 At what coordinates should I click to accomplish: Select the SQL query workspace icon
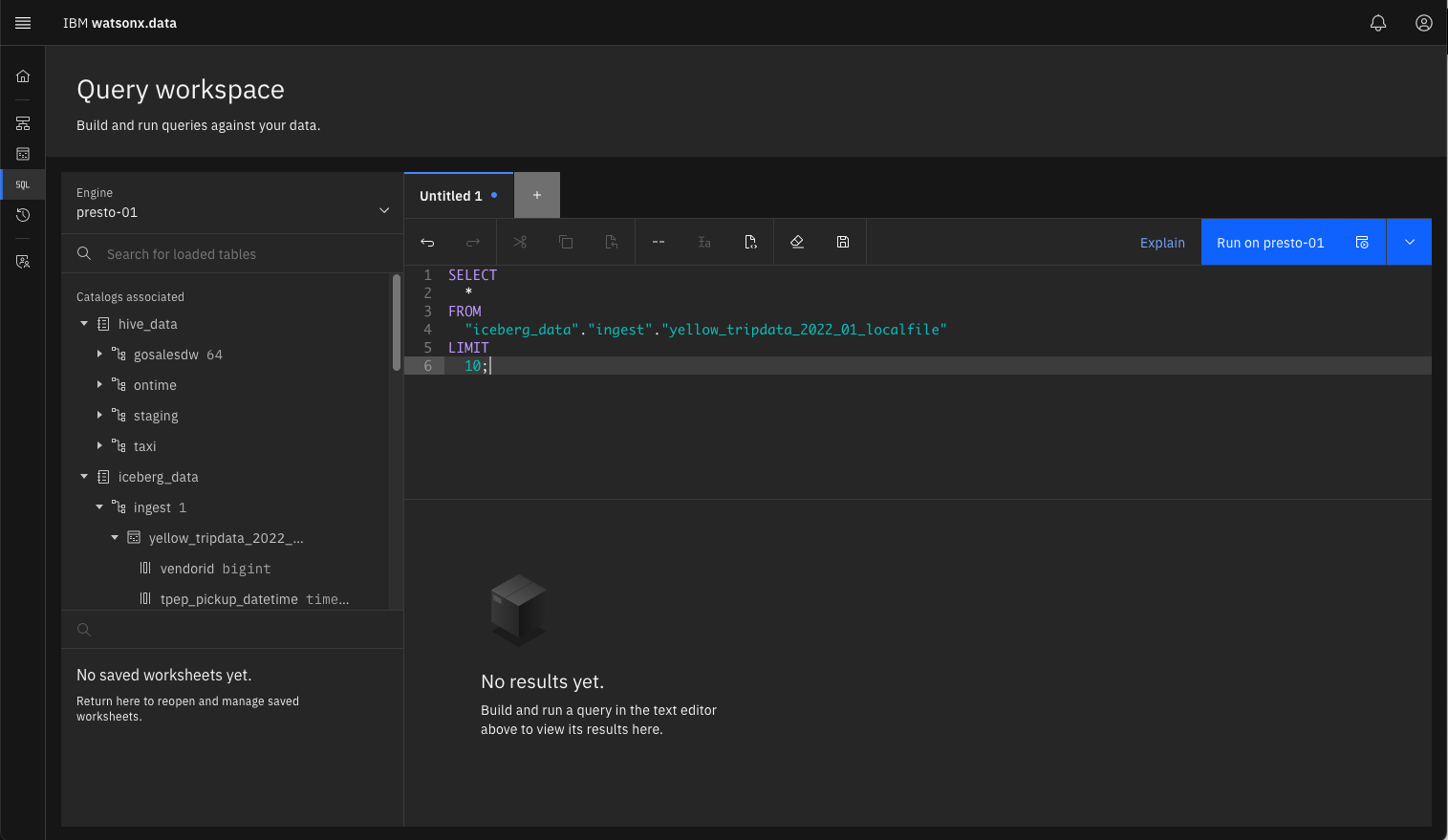(x=23, y=184)
